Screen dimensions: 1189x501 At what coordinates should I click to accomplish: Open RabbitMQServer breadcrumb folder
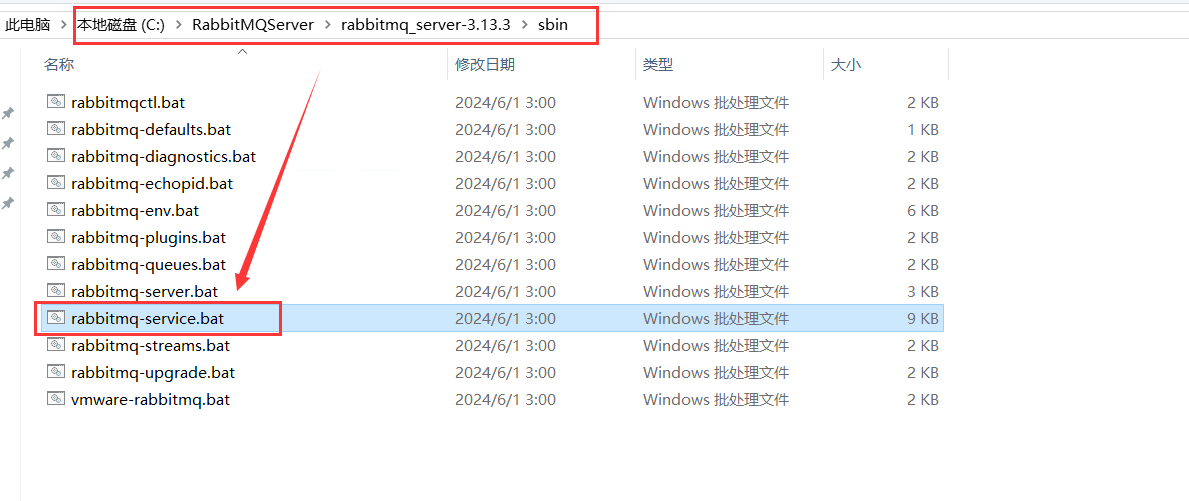(x=253, y=25)
